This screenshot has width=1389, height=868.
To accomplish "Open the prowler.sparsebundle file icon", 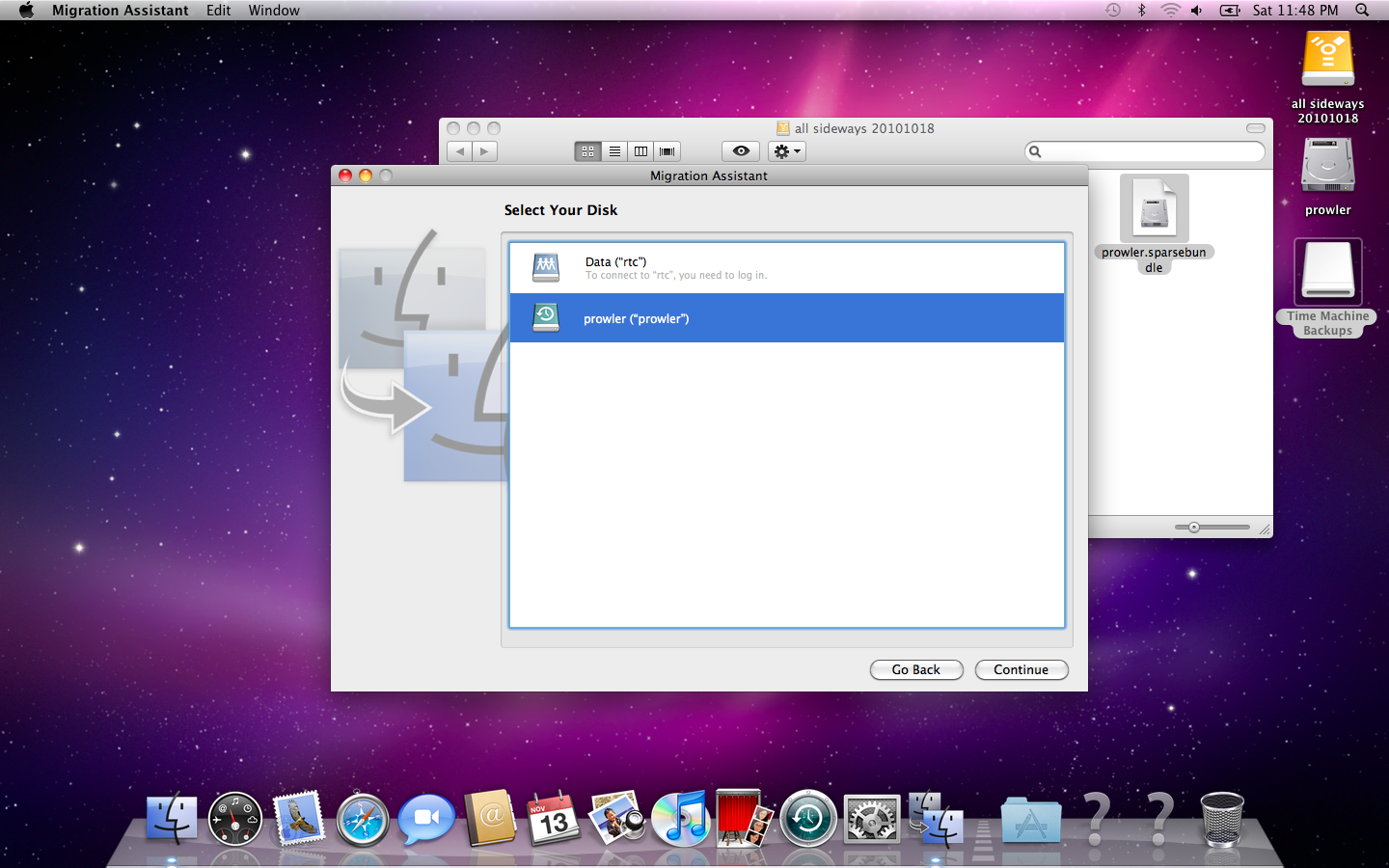I will [x=1154, y=209].
